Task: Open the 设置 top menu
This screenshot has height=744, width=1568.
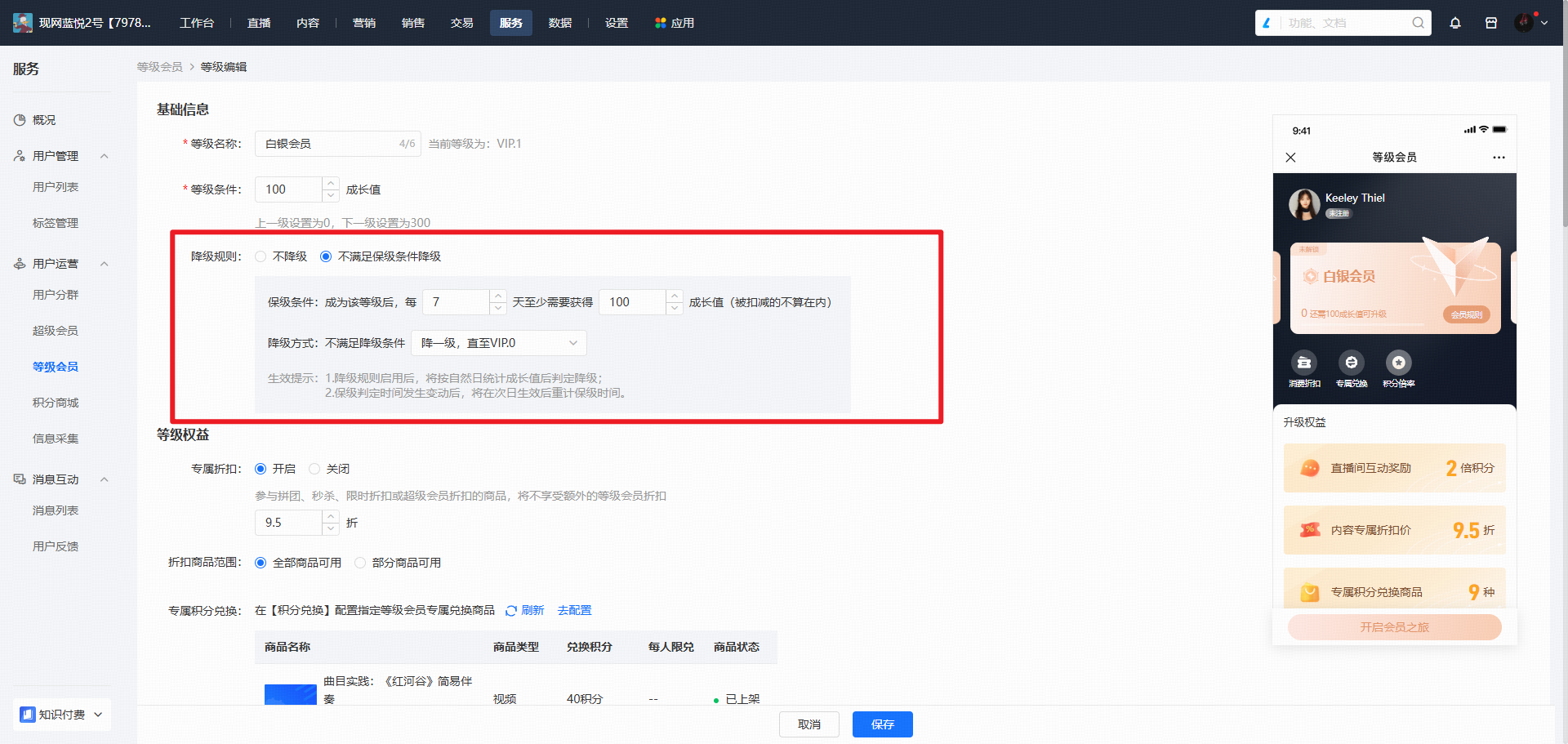Action: [617, 23]
